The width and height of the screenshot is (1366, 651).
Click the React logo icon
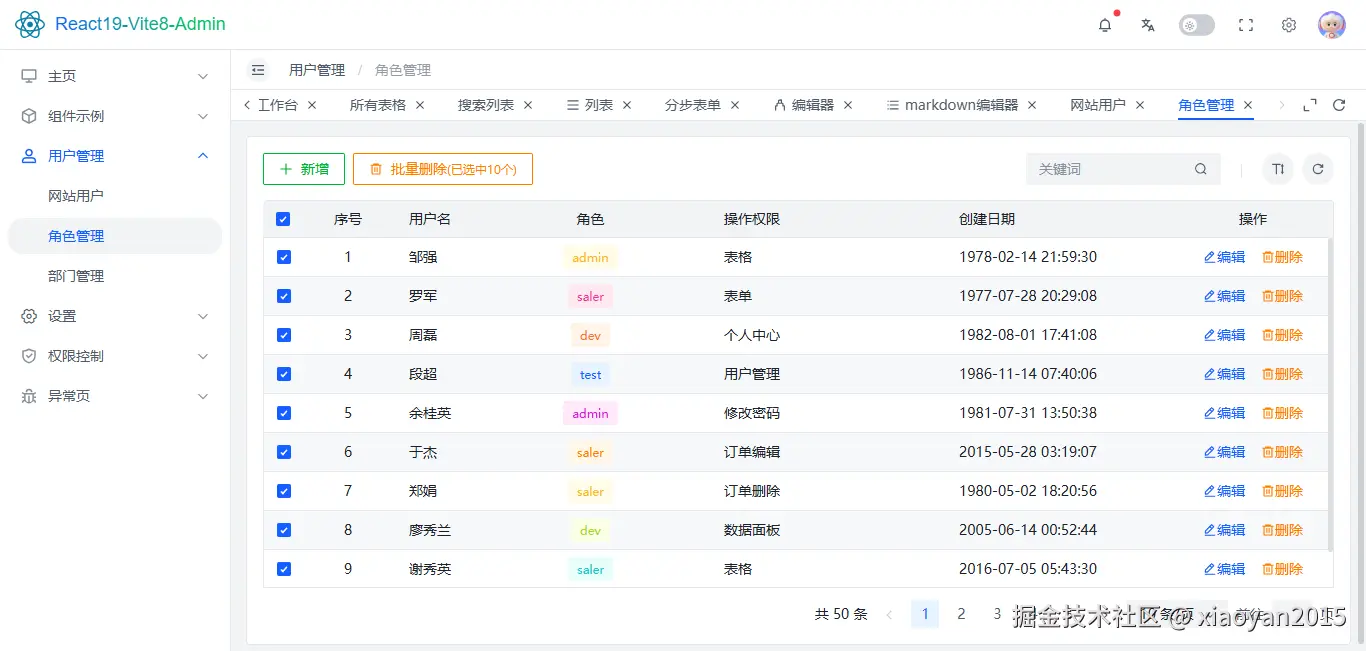point(30,24)
